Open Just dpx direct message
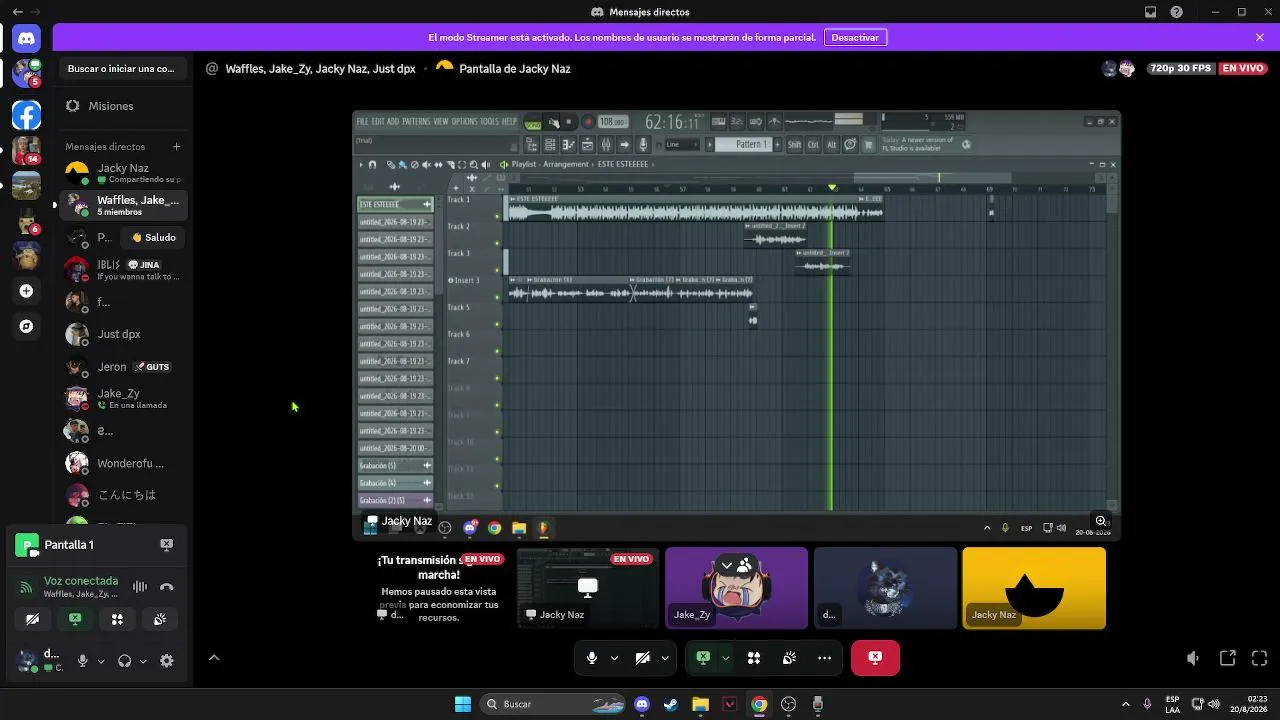Screen dimensions: 1280x720 pyautogui.click(x=122, y=334)
